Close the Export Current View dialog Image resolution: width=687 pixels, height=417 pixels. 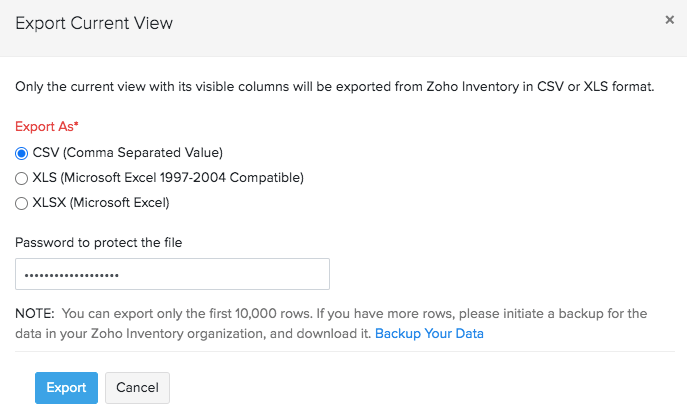click(669, 19)
